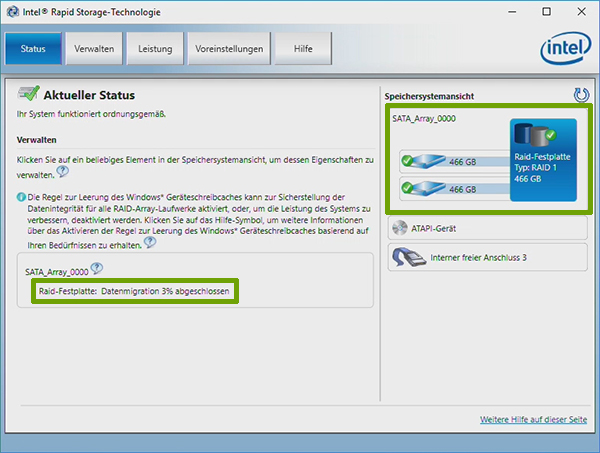Open the Hilfe tab

tap(303, 49)
